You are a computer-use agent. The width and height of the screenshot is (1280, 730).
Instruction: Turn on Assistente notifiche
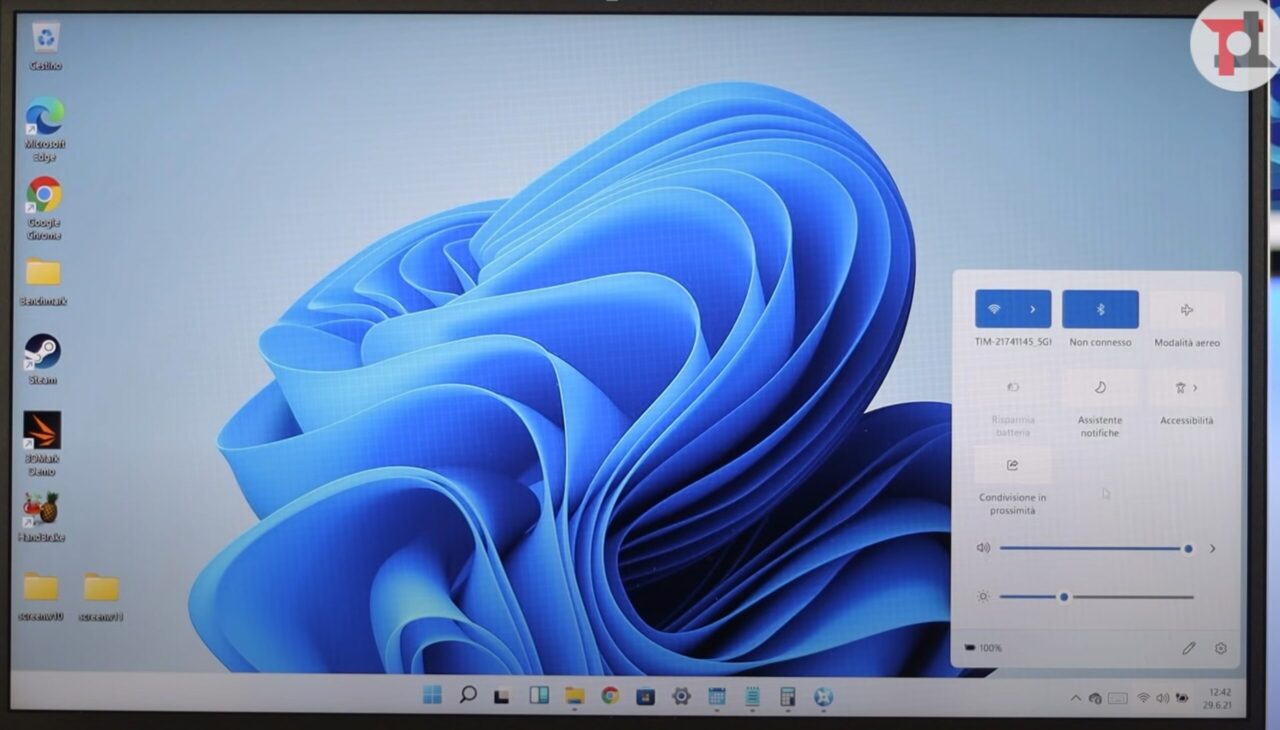(1100, 388)
